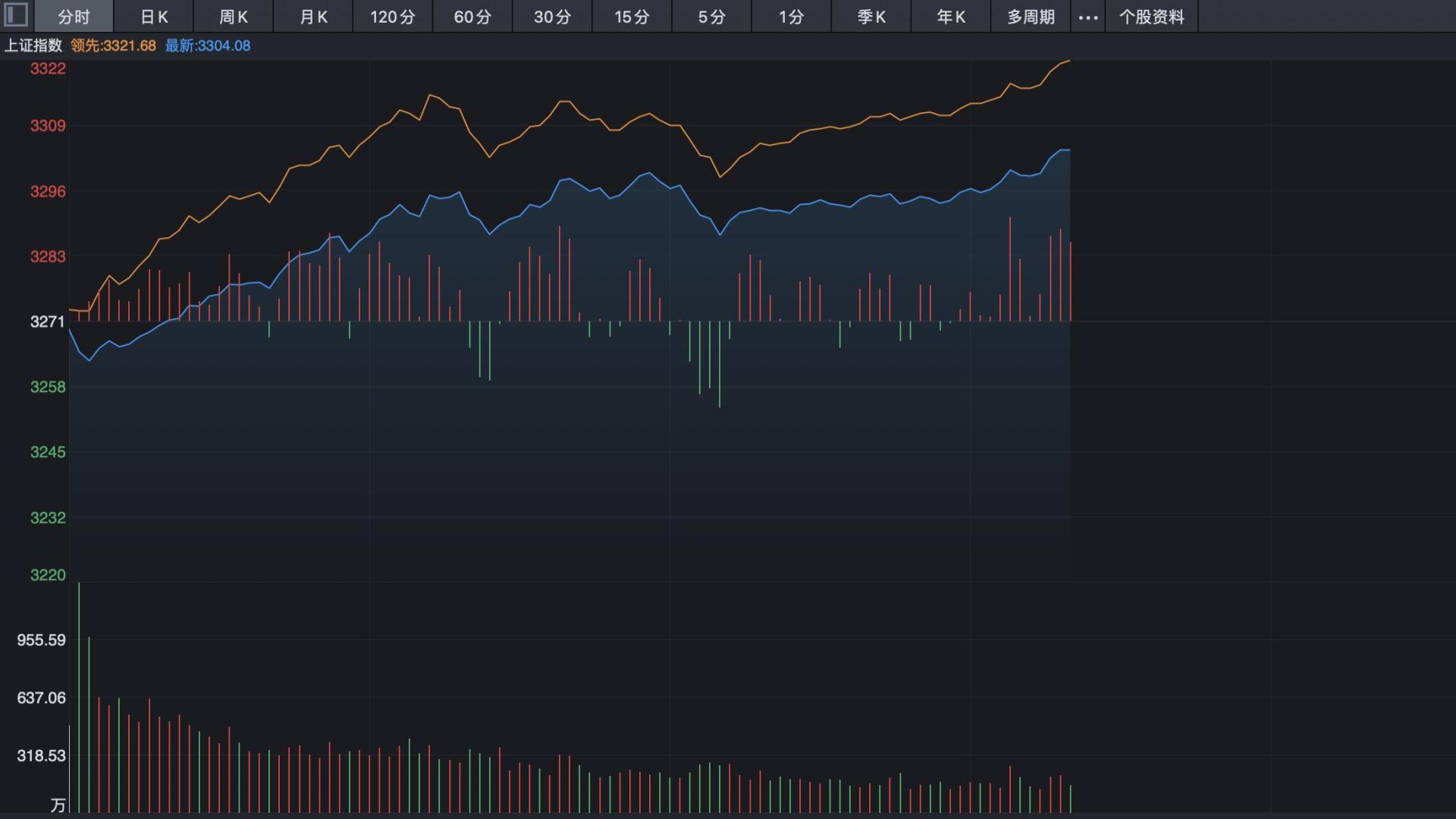Click the 3322 price axis label
The image size is (1456, 819).
[x=48, y=69]
